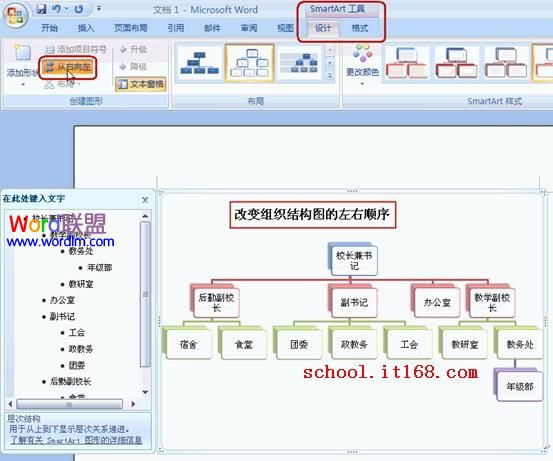Click text pane scroll-right arrow
Viewport: 553px width, 461px height.
coord(133,404)
